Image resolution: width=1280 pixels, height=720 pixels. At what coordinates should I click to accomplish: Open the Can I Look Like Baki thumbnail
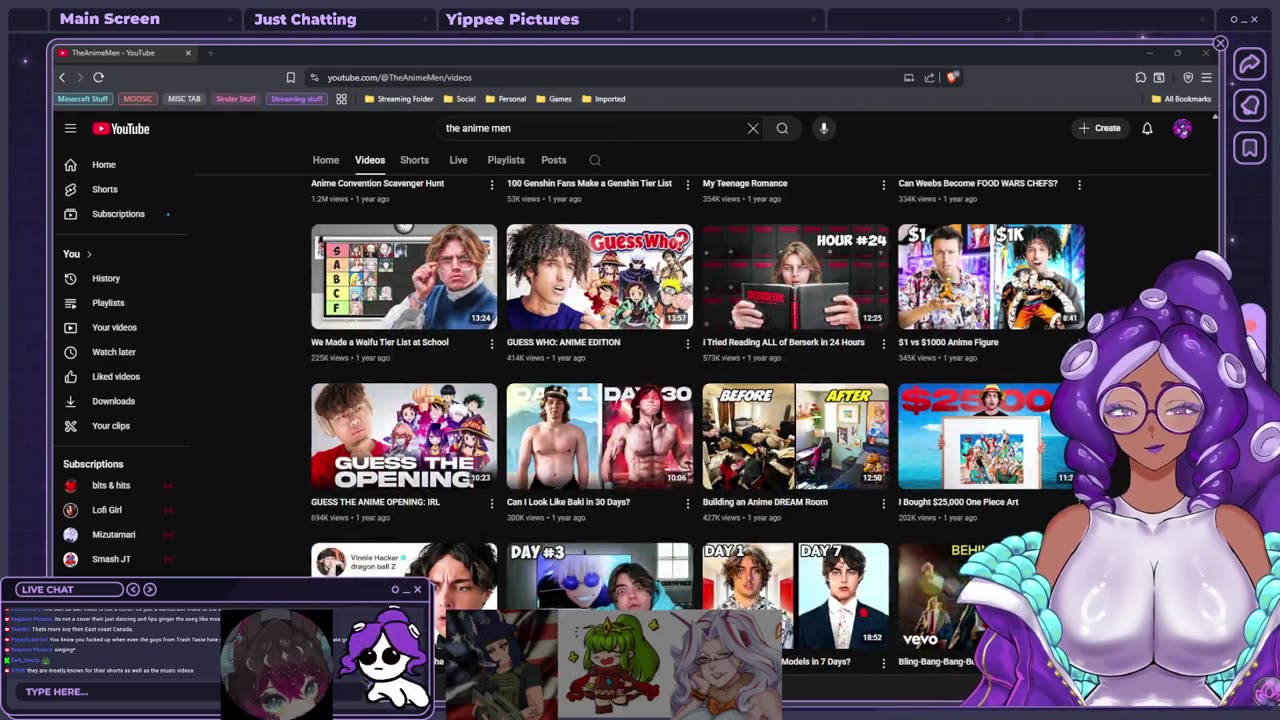pos(599,436)
